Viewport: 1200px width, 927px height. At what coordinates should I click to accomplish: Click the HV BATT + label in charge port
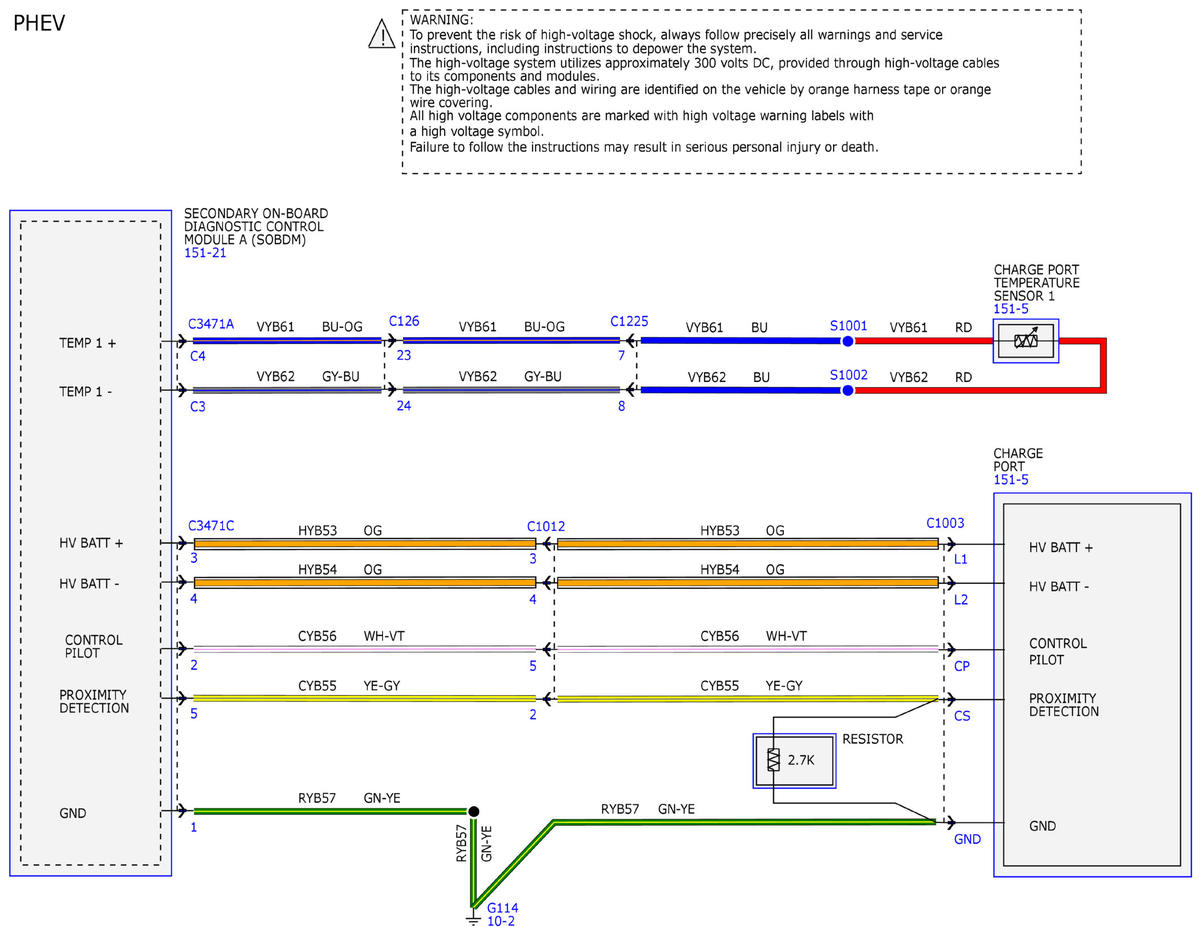1061,548
